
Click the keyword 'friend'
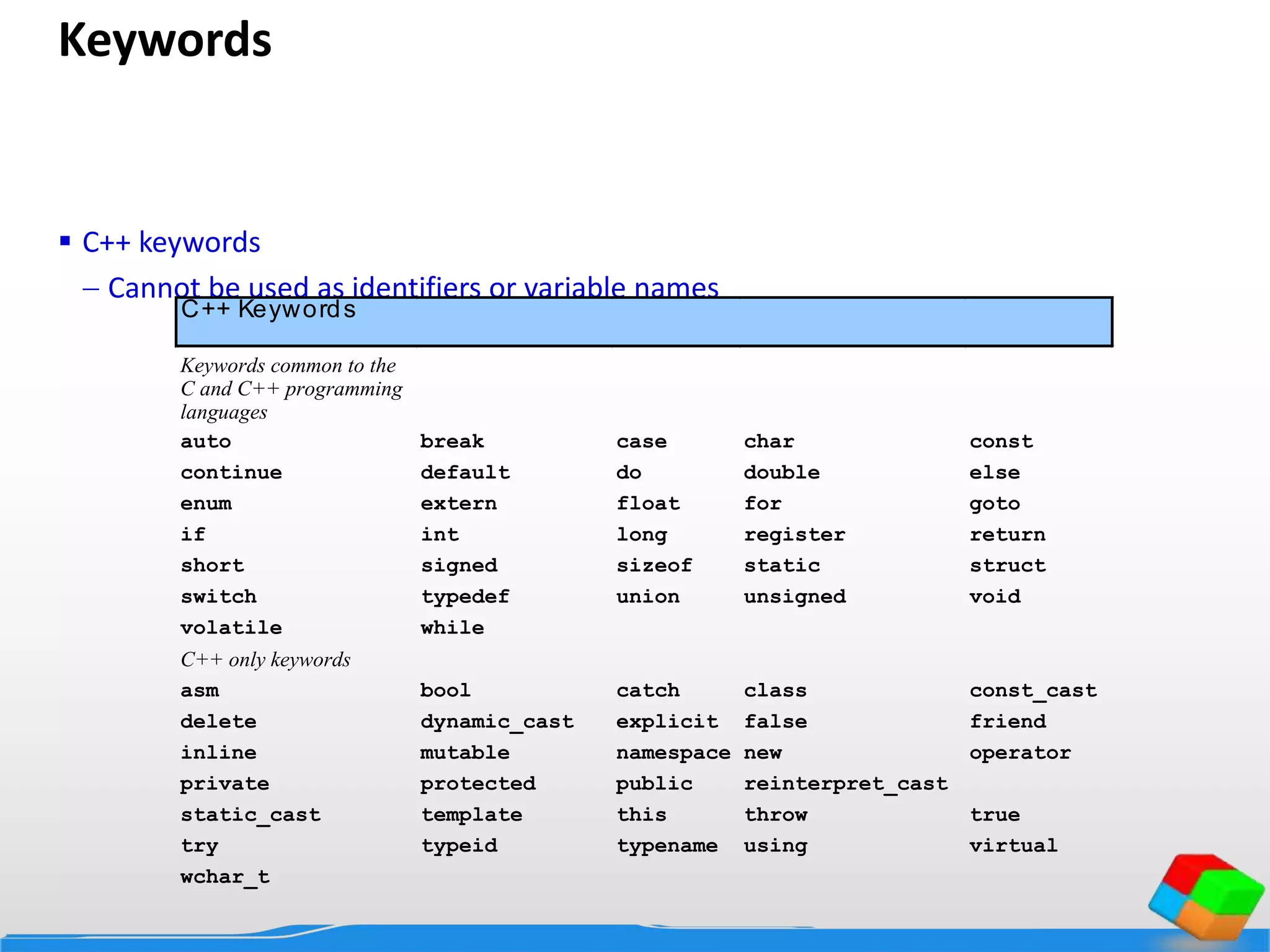[1008, 721]
